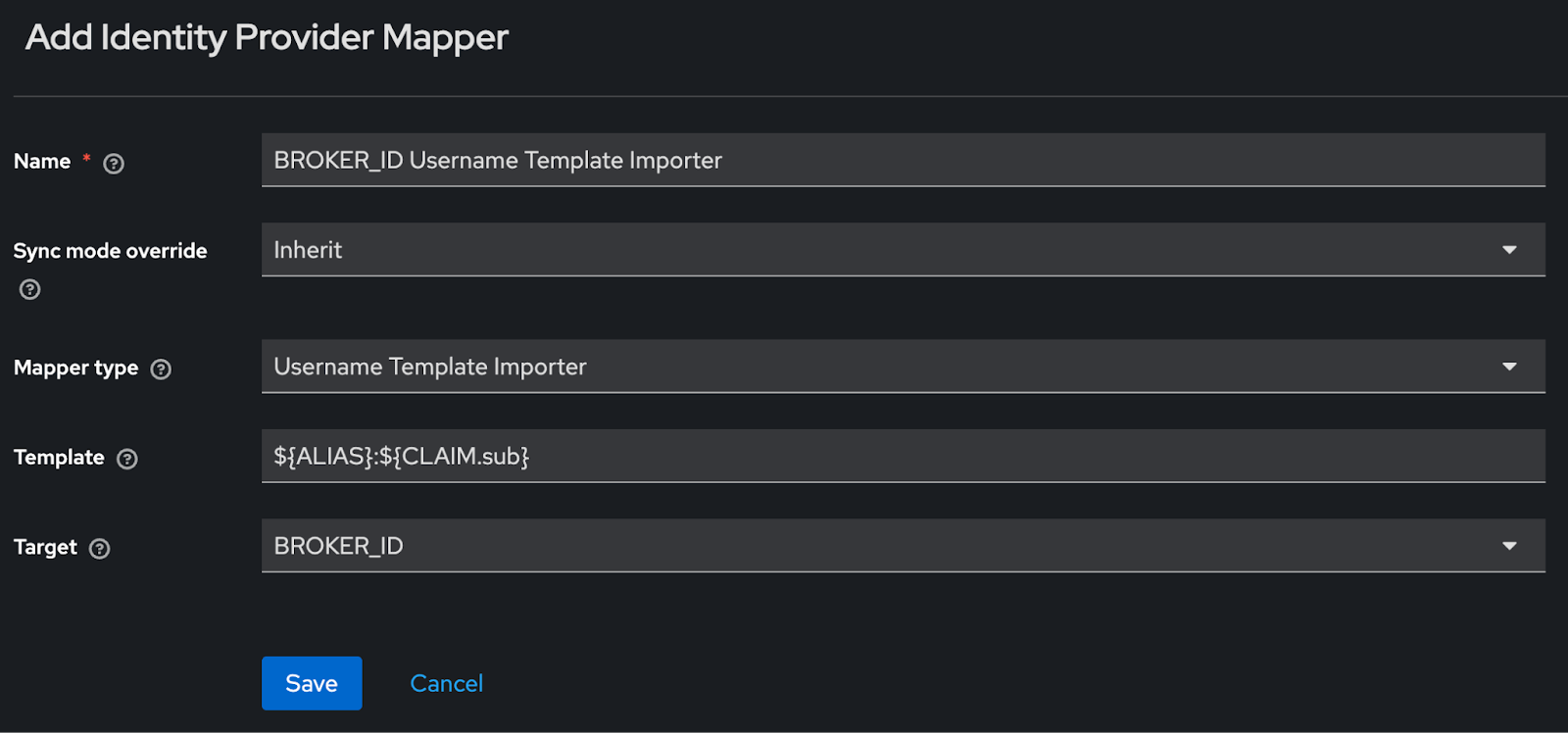Click the BROKER_ID value in Target select

point(338,546)
